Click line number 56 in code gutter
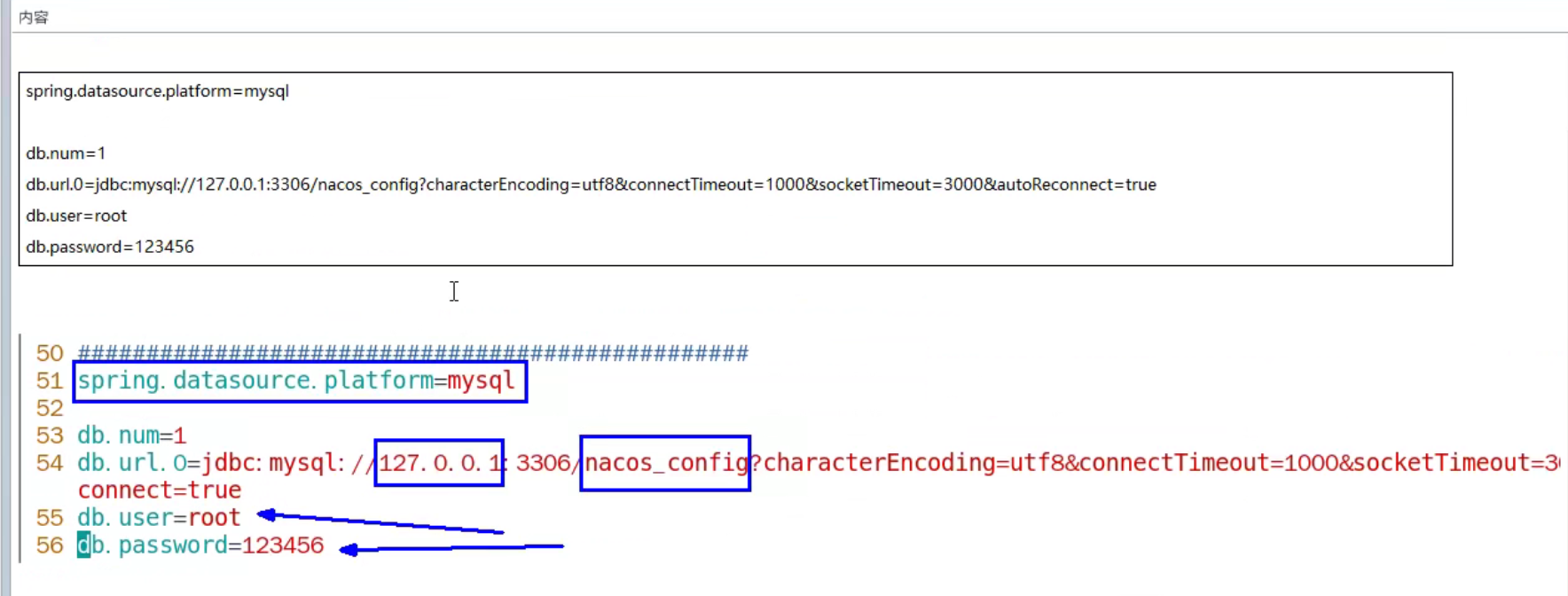 50,545
